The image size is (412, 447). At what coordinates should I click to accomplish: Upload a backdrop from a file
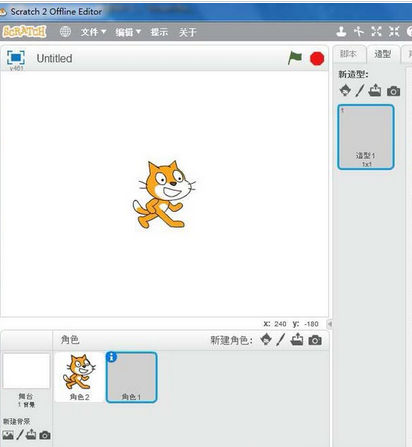pos(31,434)
